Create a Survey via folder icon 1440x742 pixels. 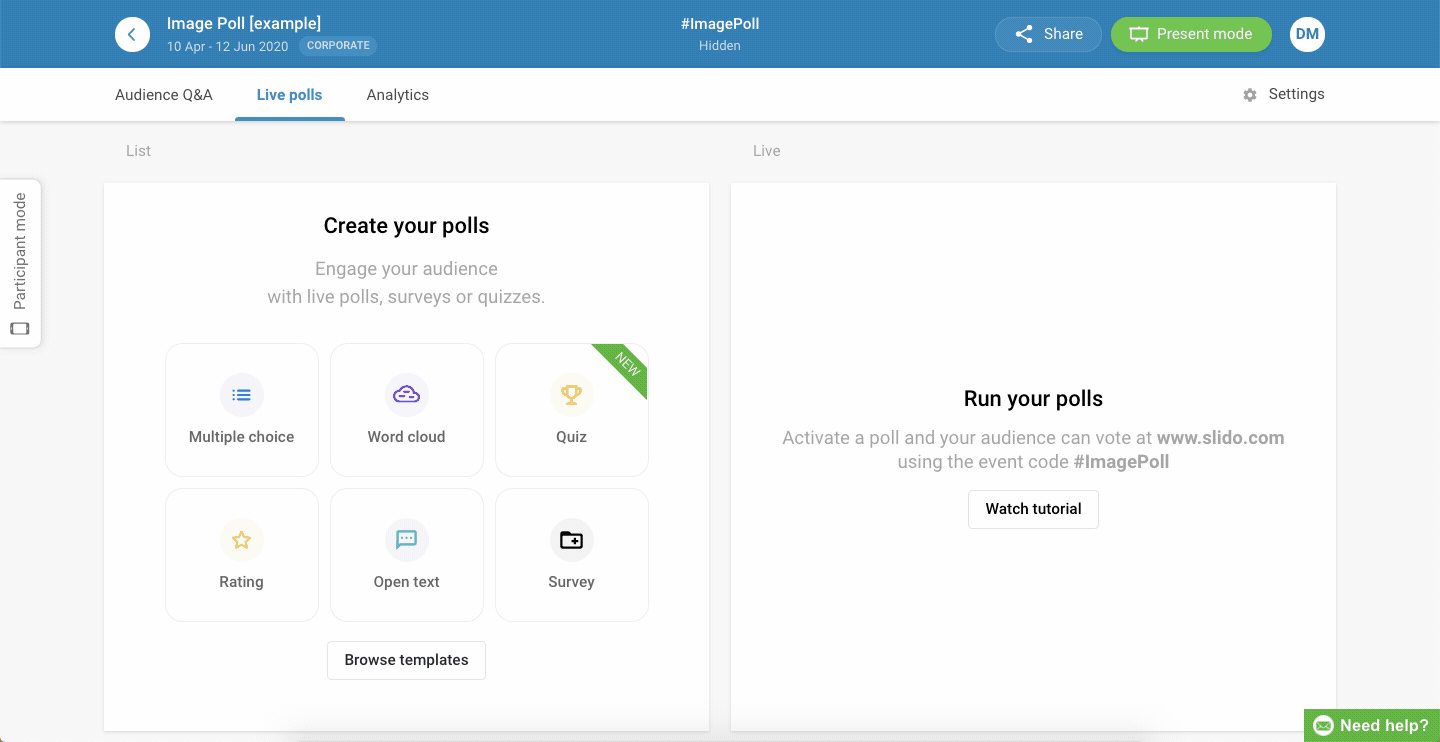[571, 540]
